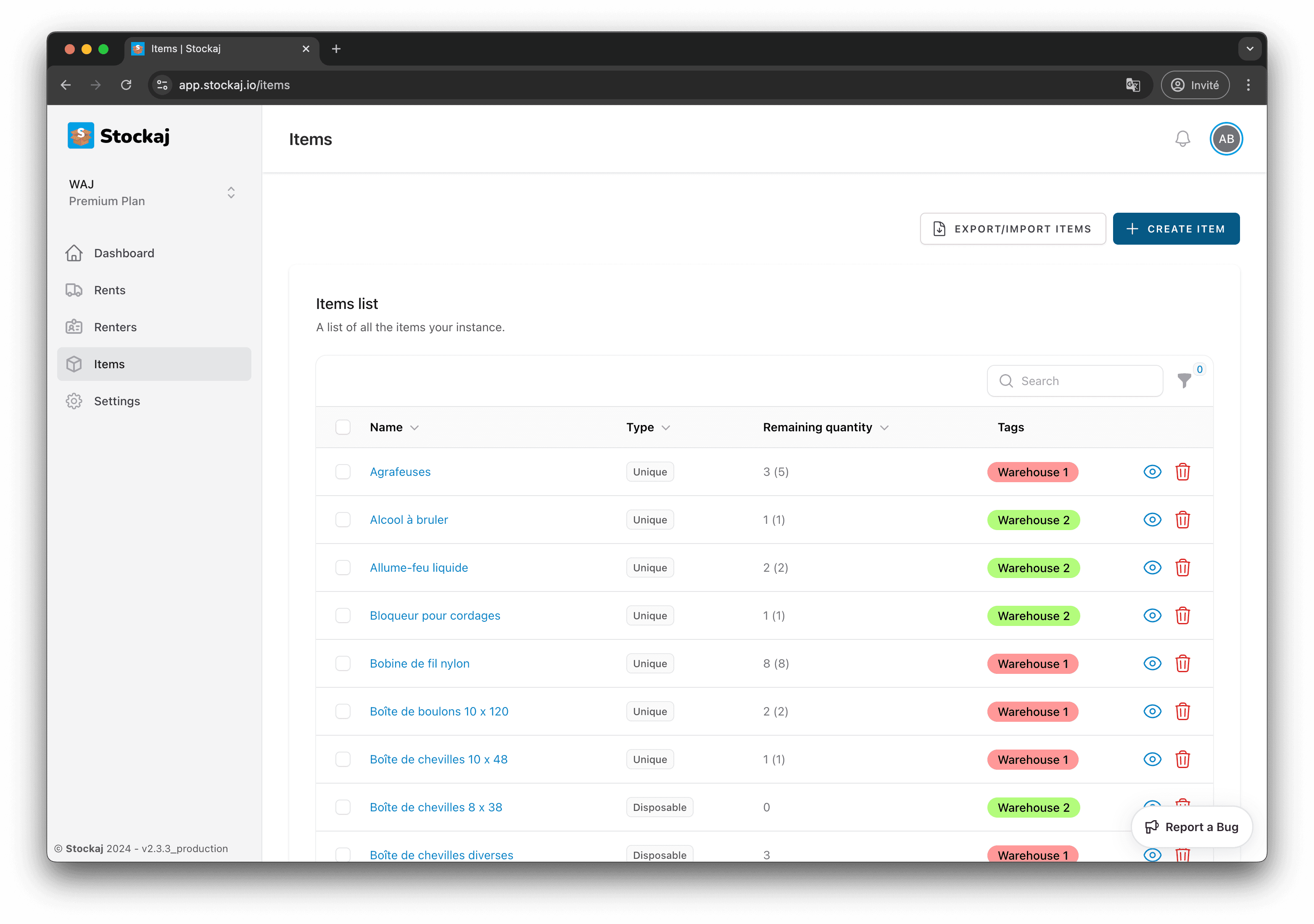This screenshot has height=924, width=1314.
Task: Sort by the Name column chevron
Action: coord(414,428)
